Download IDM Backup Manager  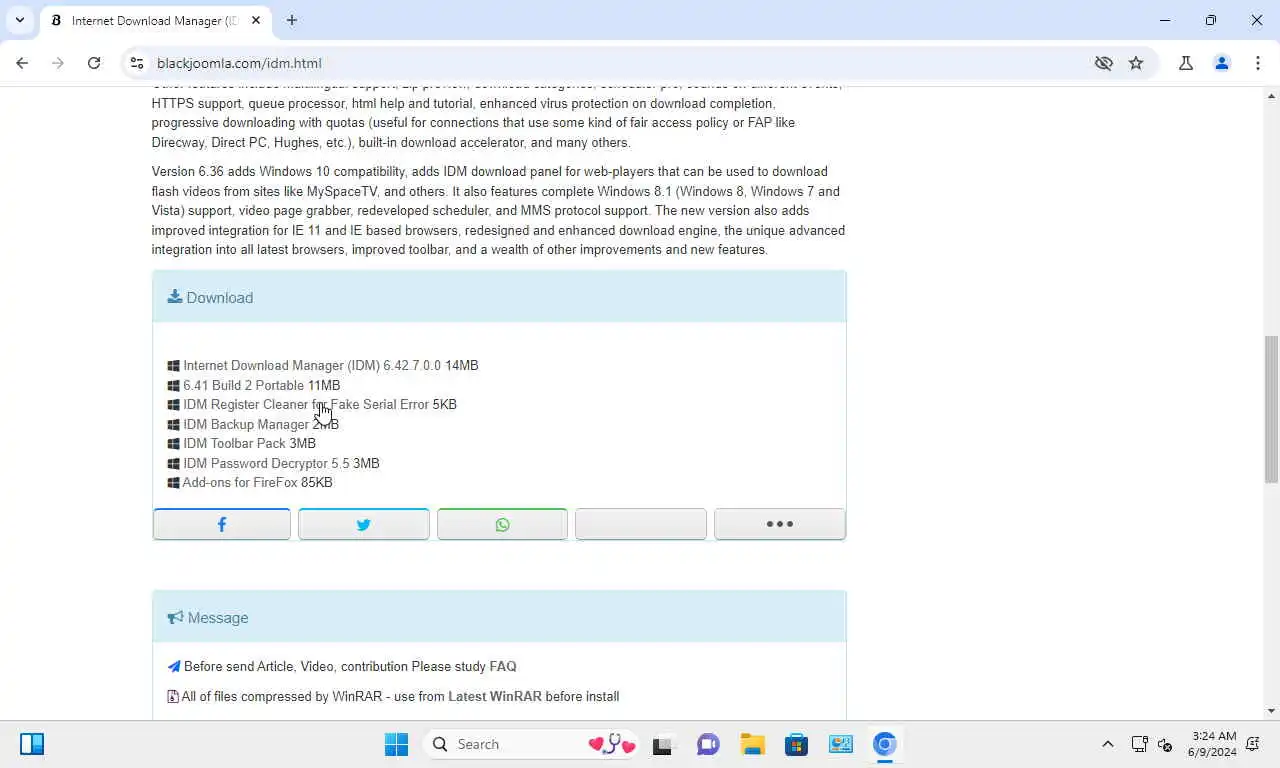click(245, 424)
